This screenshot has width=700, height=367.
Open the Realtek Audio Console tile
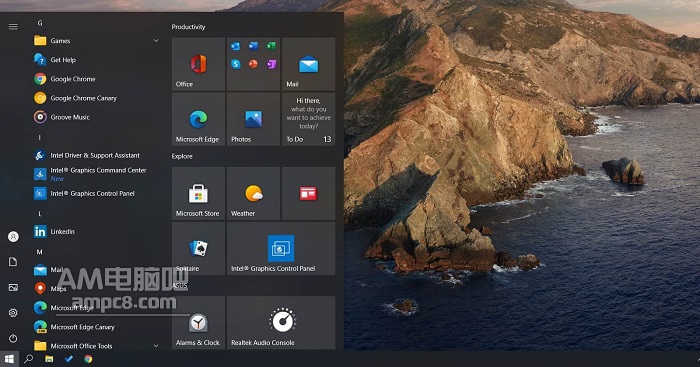click(281, 322)
